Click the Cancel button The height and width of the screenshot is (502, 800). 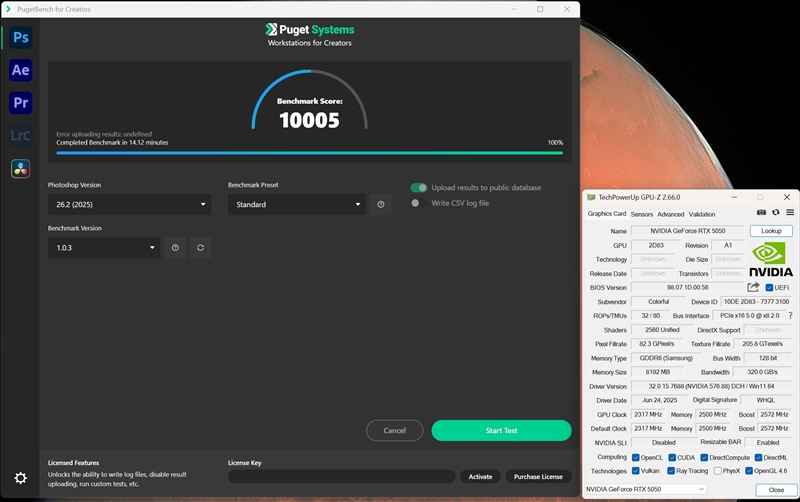394,431
